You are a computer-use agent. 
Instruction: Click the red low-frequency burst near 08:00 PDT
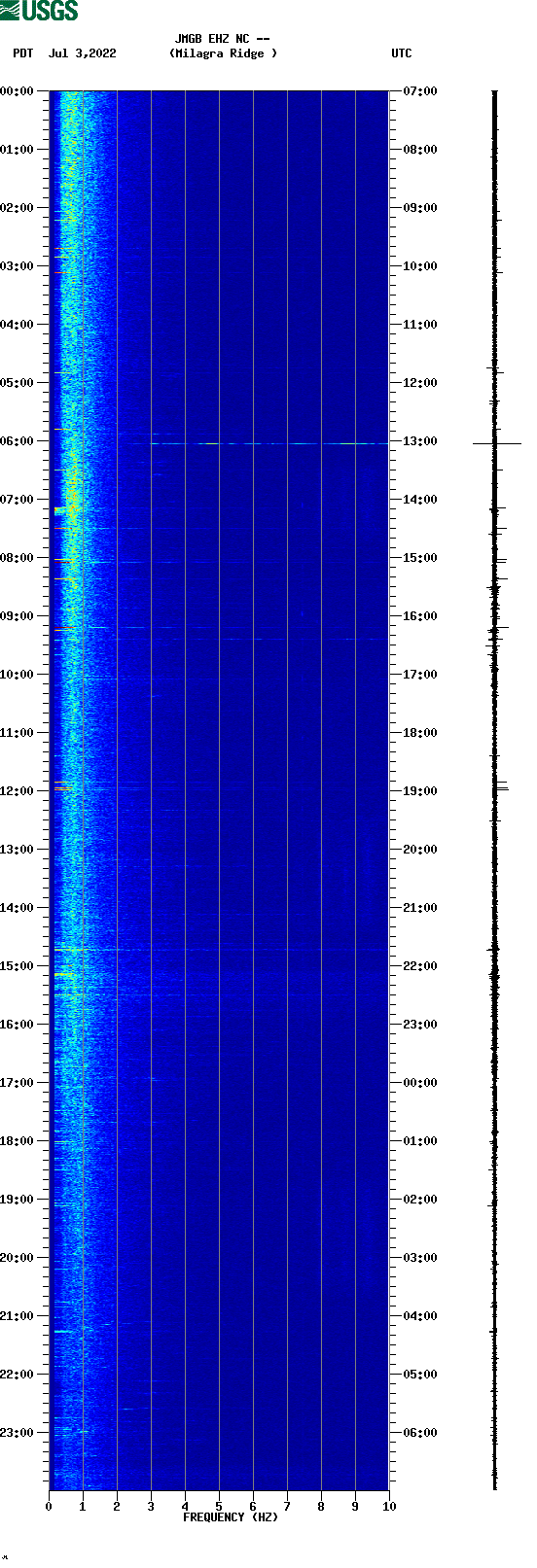click(x=63, y=562)
